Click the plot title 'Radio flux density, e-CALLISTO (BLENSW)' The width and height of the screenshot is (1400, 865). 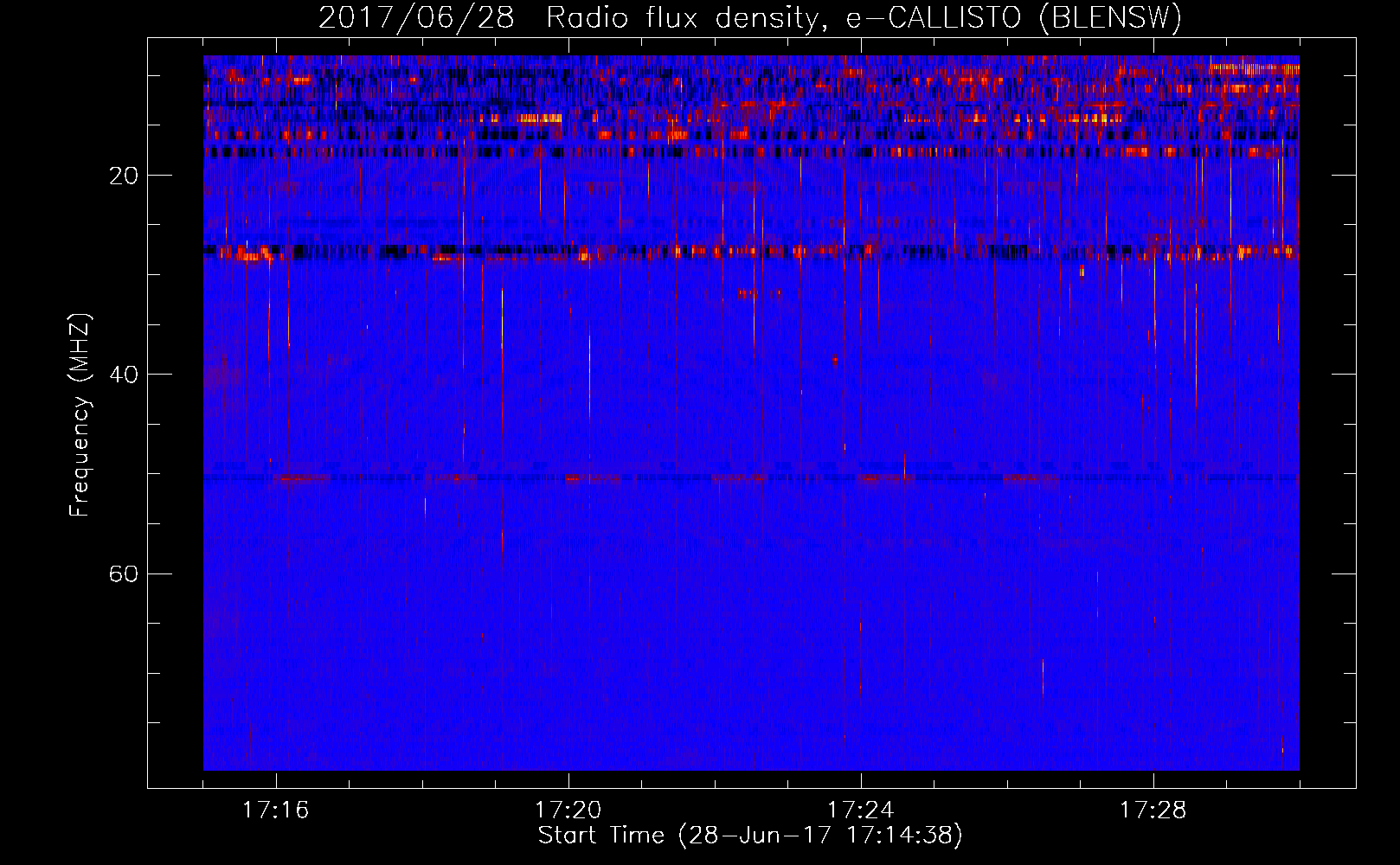[x=864, y=18]
